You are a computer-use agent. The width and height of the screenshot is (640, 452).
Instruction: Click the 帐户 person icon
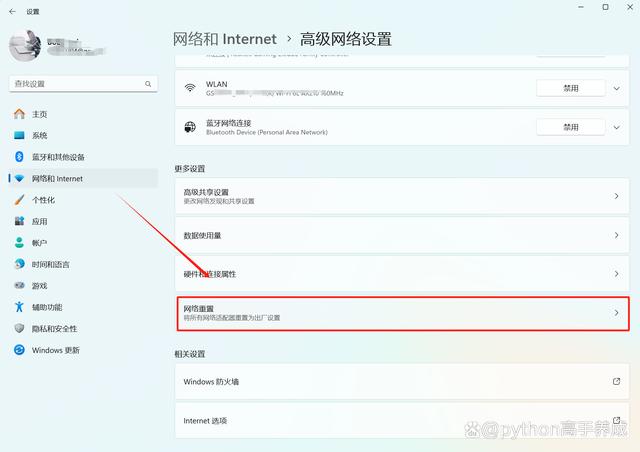click(x=19, y=243)
